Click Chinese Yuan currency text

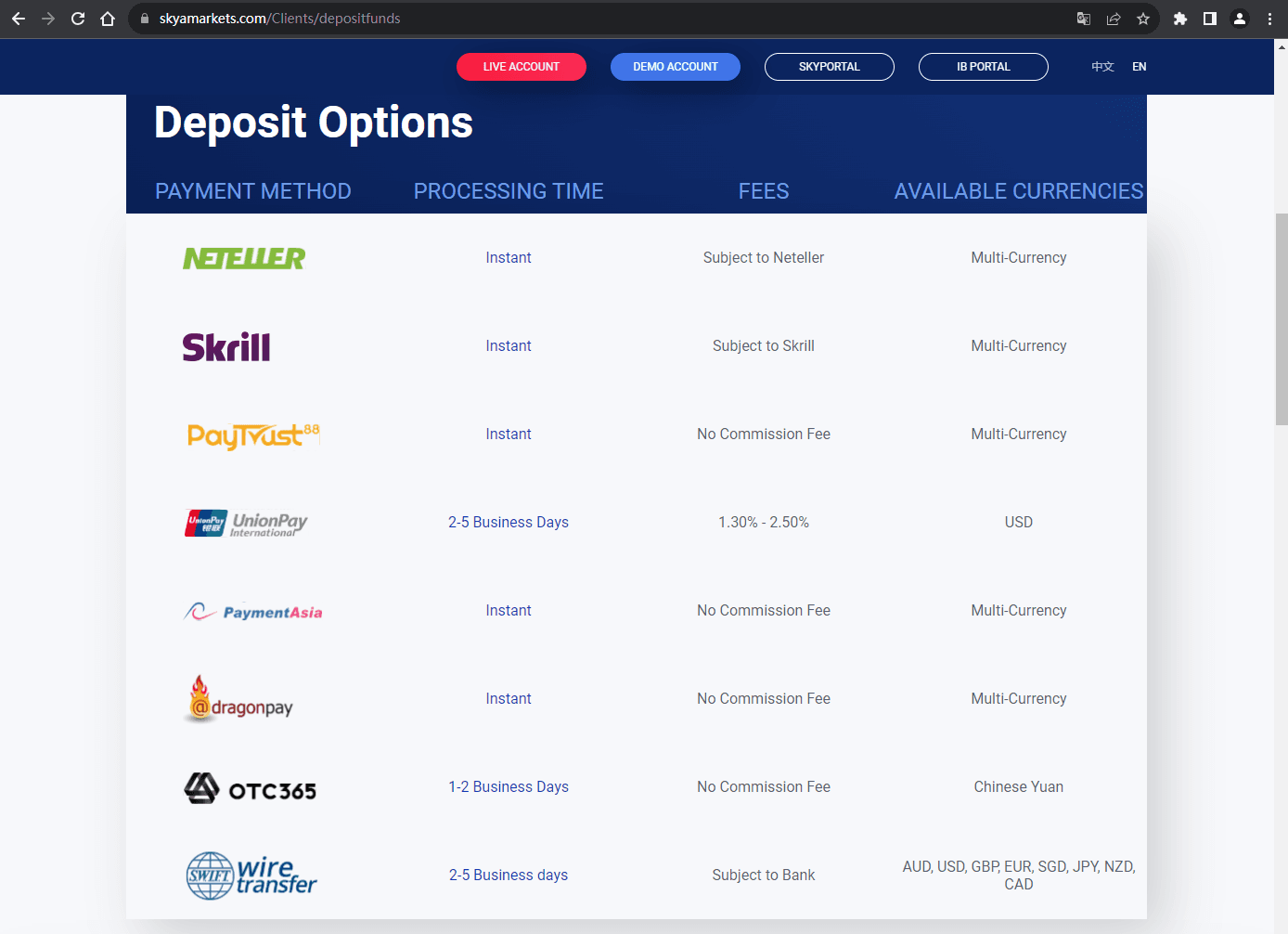pos(1019,787)
